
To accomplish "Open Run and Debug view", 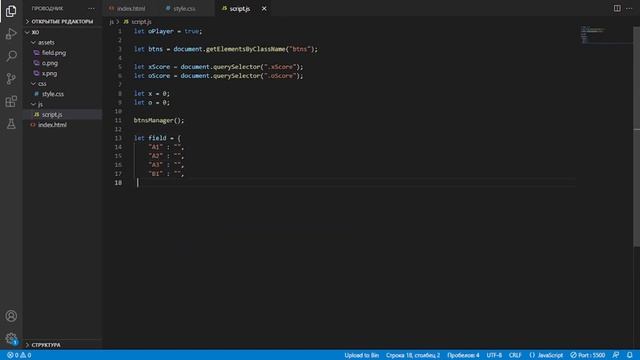I will [11, 33].
